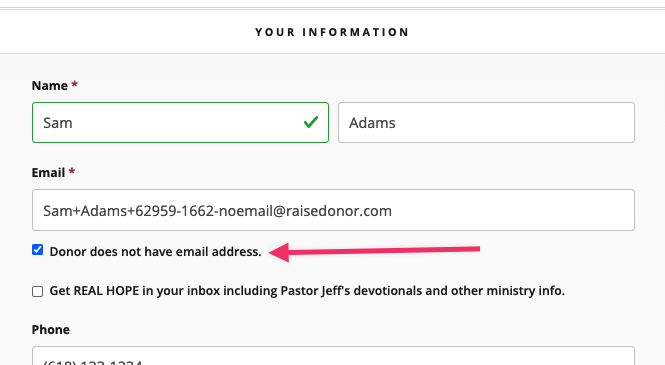Click the Name field label

50,86
